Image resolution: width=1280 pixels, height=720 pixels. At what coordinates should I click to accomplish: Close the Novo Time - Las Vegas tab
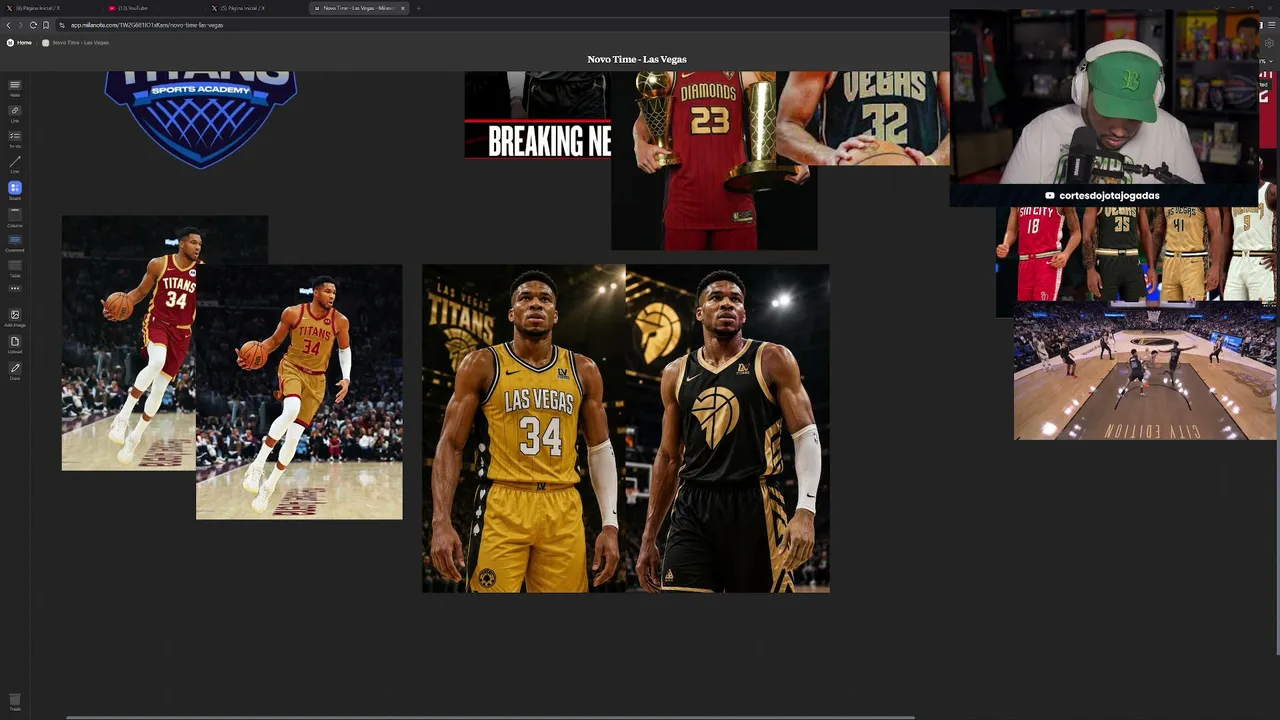click(x=403, y=8)
